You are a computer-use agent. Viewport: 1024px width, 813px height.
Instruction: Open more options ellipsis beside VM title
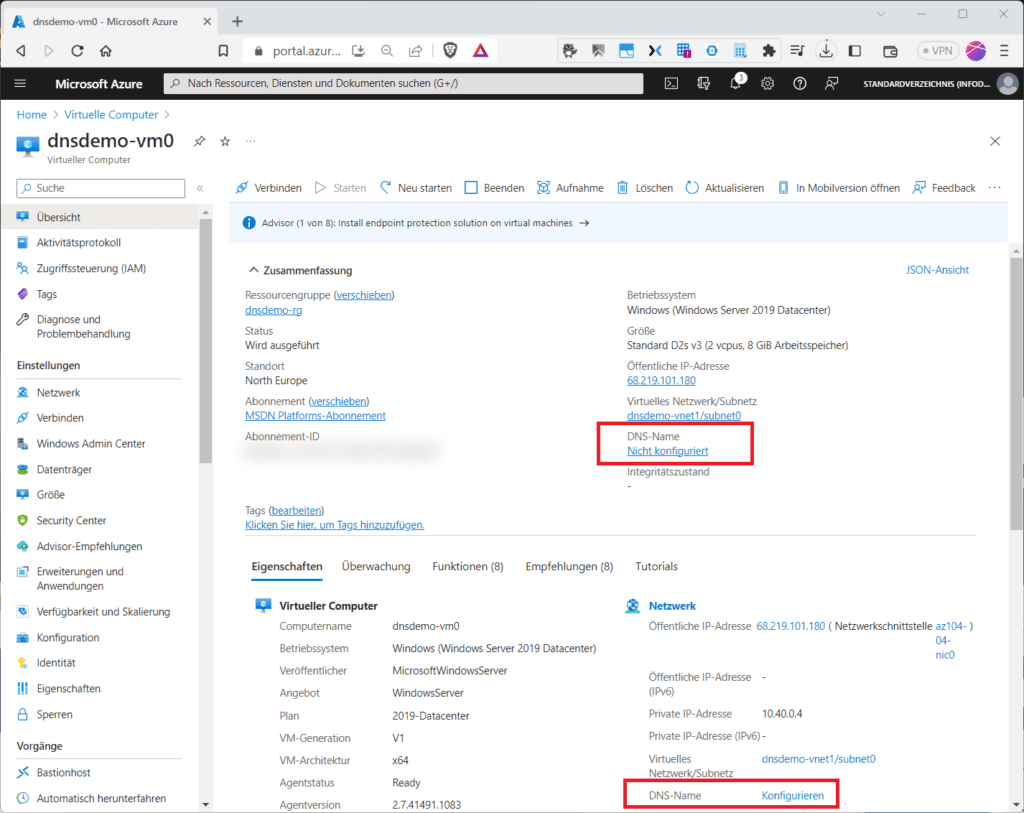click(251, 141)
